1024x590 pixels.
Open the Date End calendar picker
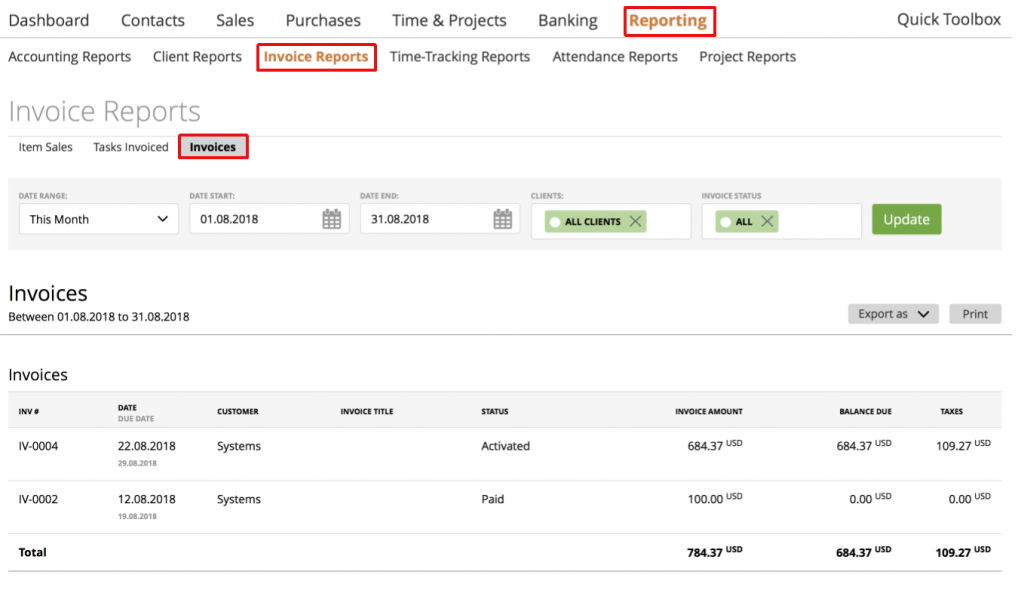pyautogui.click(x=504, y=219)
